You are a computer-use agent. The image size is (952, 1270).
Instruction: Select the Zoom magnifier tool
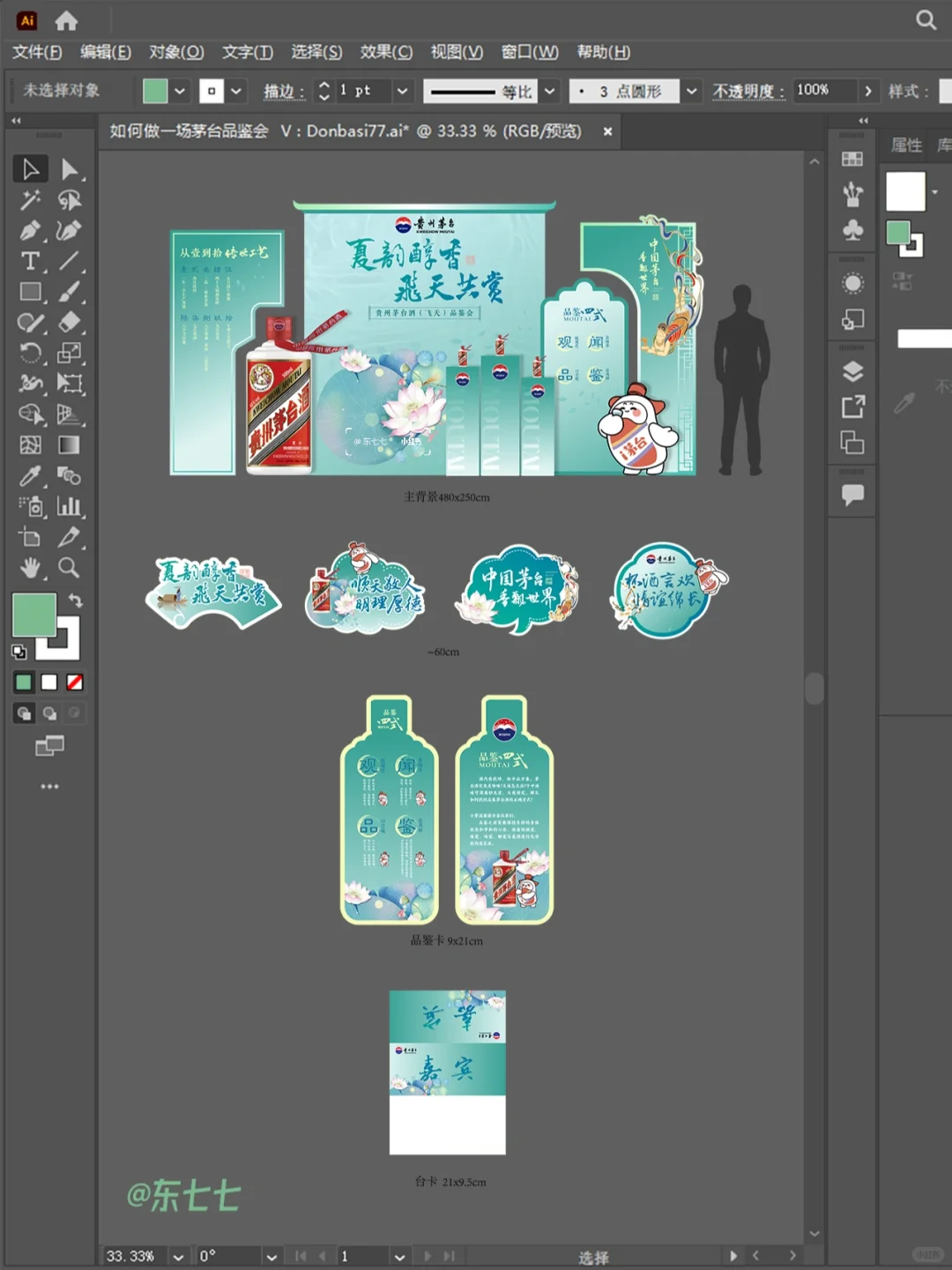tap(70, 568)
